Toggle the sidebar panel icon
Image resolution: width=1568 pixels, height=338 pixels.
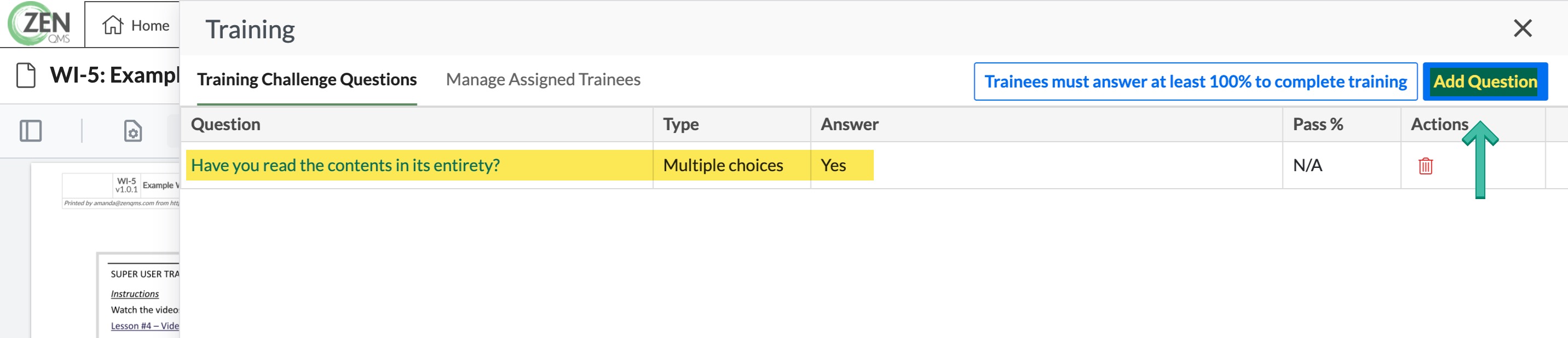pyautogui.click(x=31, y=131)
